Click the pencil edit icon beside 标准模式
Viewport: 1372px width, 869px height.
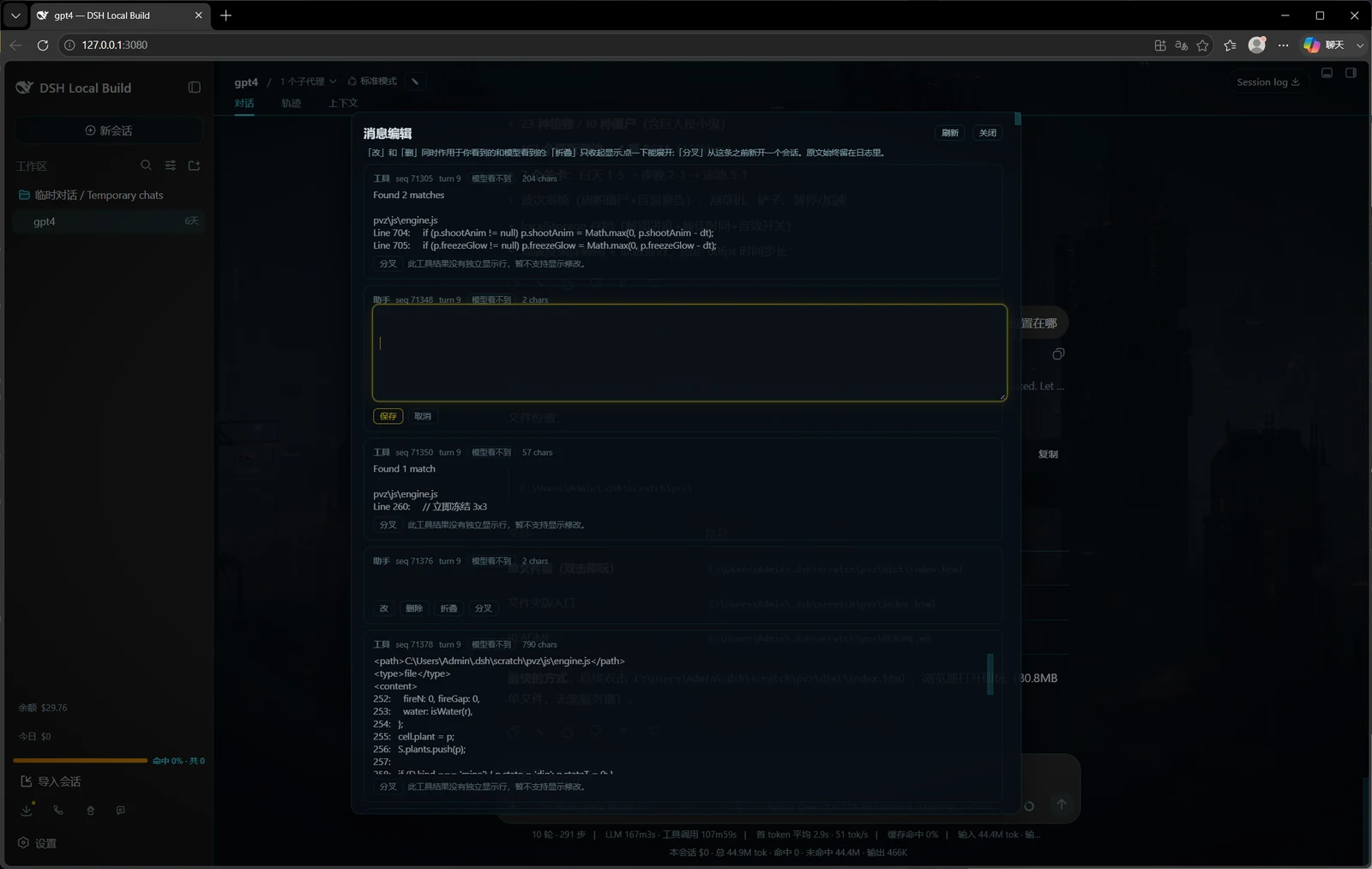(x=415, y=81)
